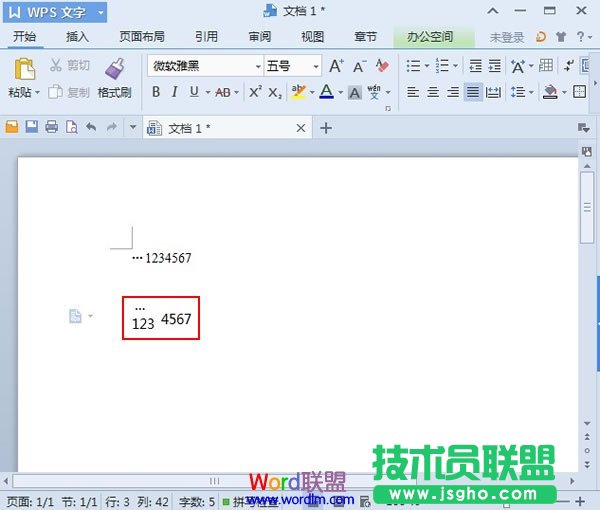The width and height of the screenshot is (600, 510).
Task: Click the clear formatting eraser icon
Action: tap(381, 66)
